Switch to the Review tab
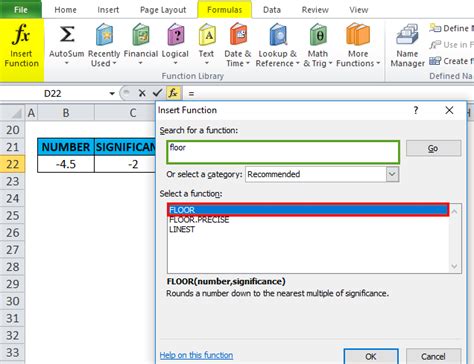The image size is (474, 364). point(315,10)
